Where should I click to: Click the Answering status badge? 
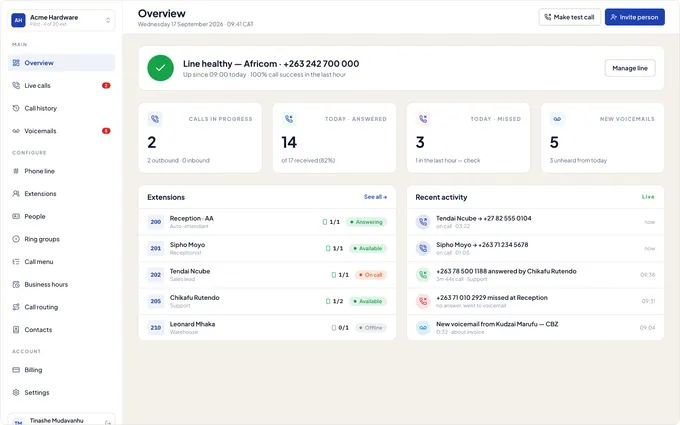tap(366, 222)
